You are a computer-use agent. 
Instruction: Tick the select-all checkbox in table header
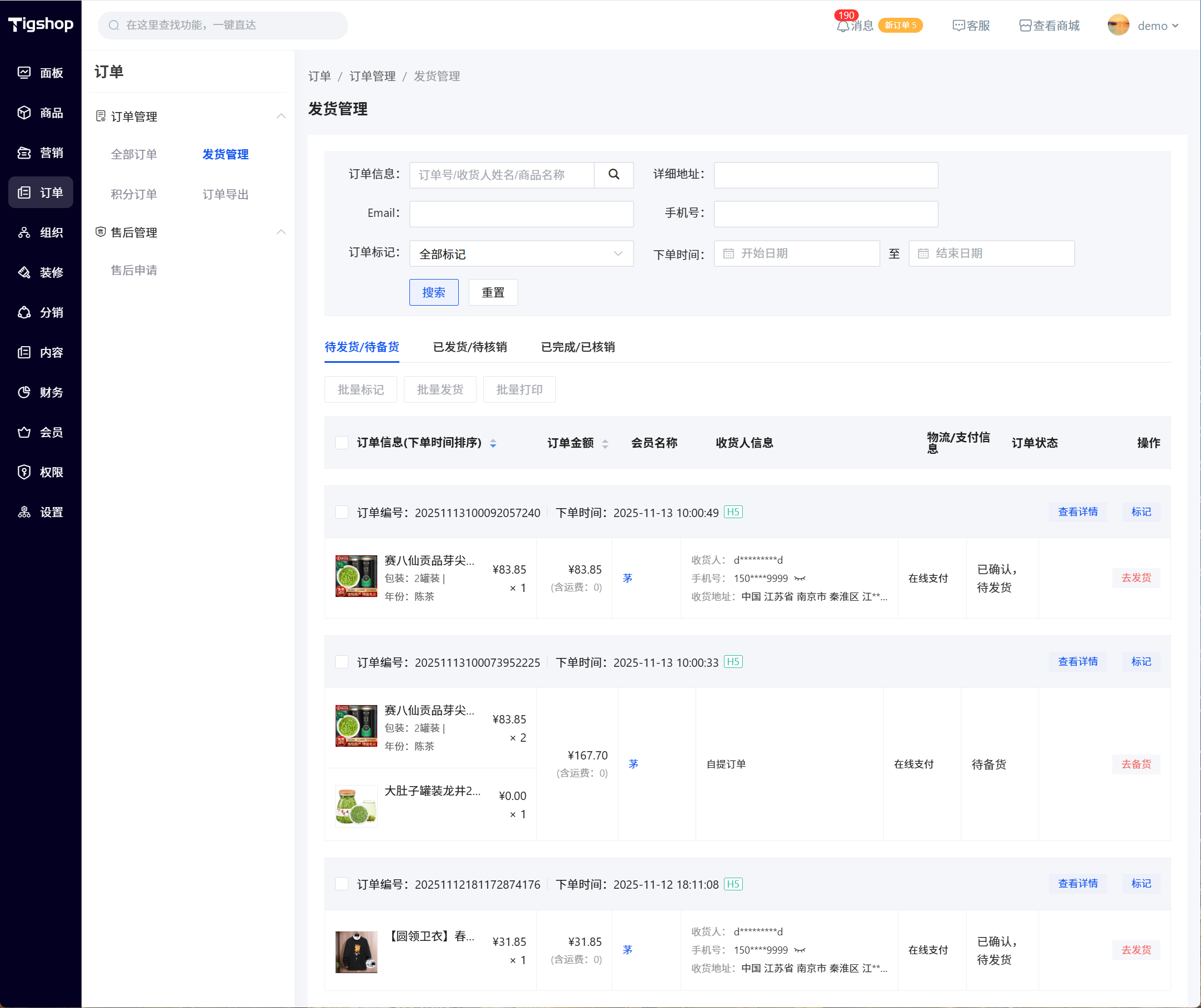click(x=341, y=443)
